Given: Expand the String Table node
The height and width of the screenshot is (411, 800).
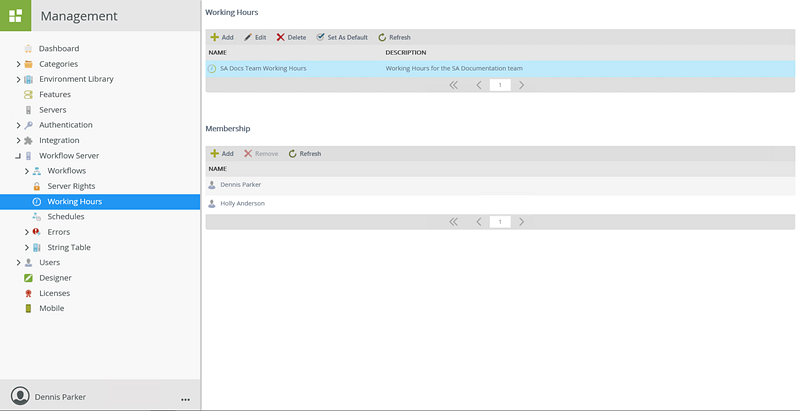Looking at the screenshot, I should click(x=27, y=247).
